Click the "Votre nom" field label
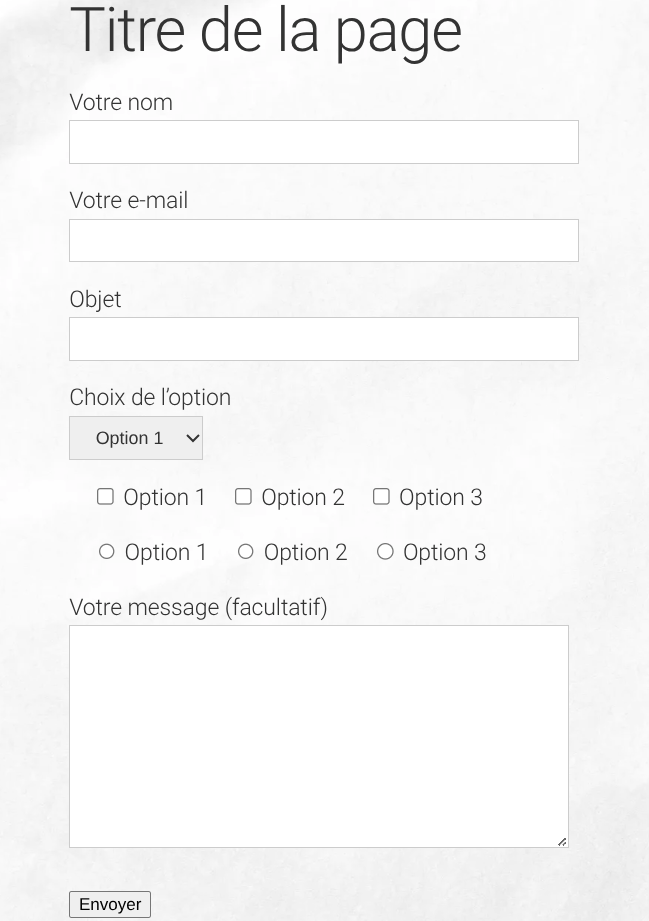Viewport: 649px width, 921px height. point(121,103)
